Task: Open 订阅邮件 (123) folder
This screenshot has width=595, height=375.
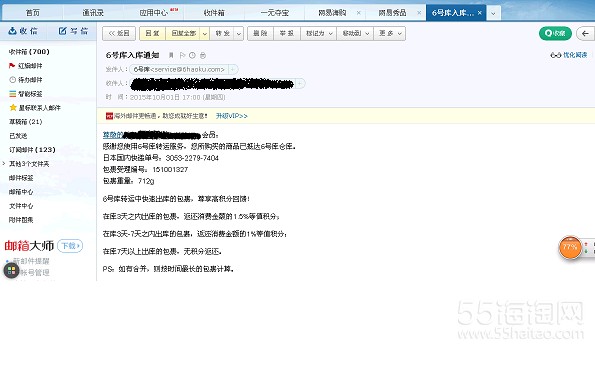Action: 32,150
